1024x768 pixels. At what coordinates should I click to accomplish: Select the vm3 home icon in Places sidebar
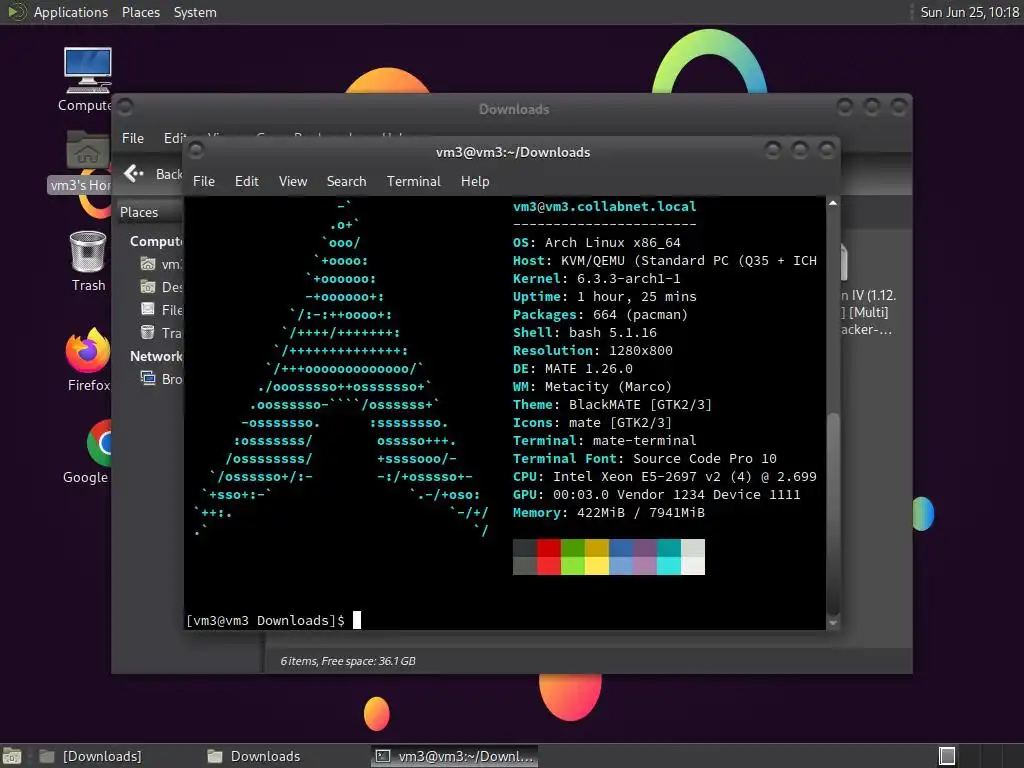coord(148,264)
